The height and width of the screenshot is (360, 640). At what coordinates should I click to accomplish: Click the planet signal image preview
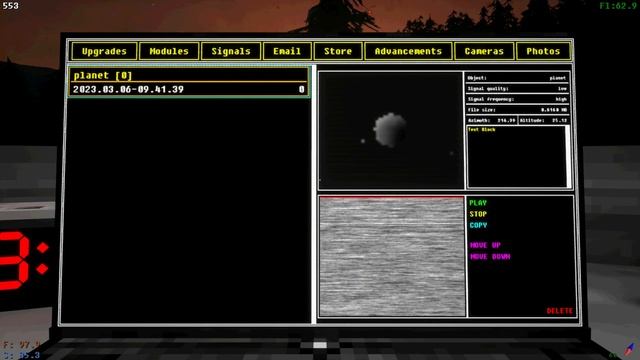(x=391, y=131)
